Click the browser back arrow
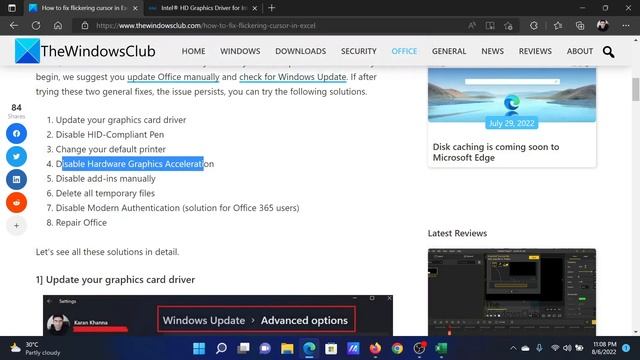Viewport: 640px width, 360px height. [x=14, y=26]
